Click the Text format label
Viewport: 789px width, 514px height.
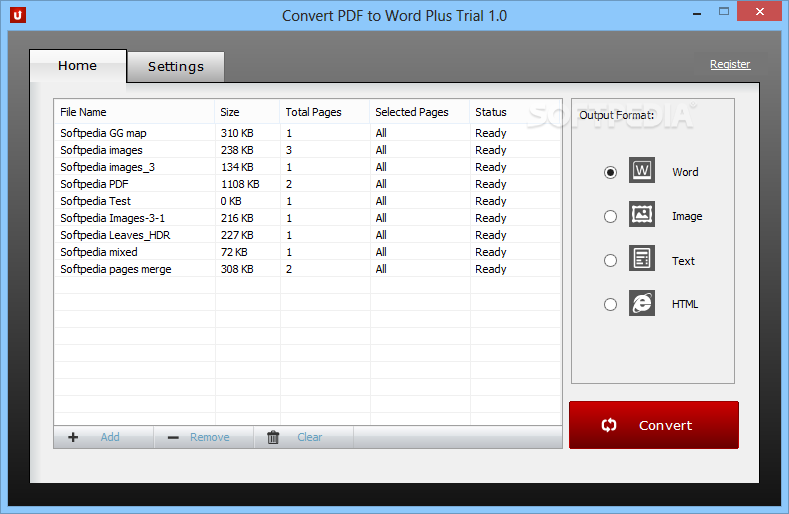coord(683,261)
